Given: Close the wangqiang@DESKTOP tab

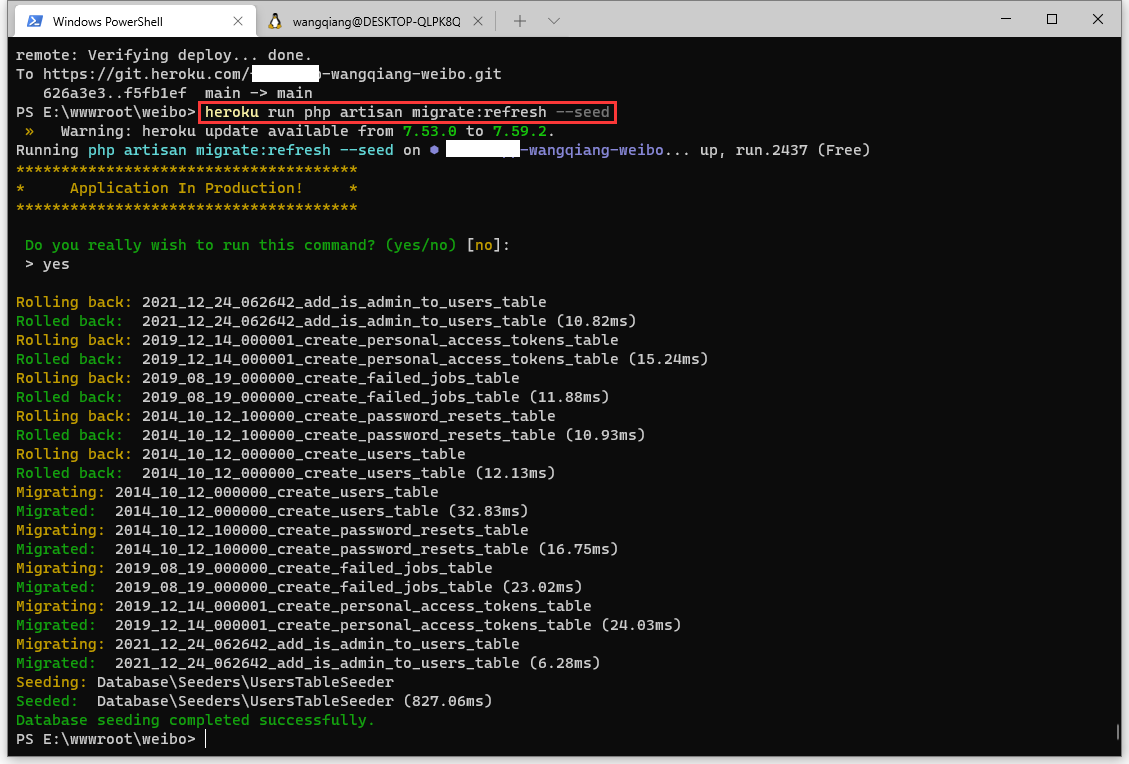Looking at the screenshot, I should 477,21.
